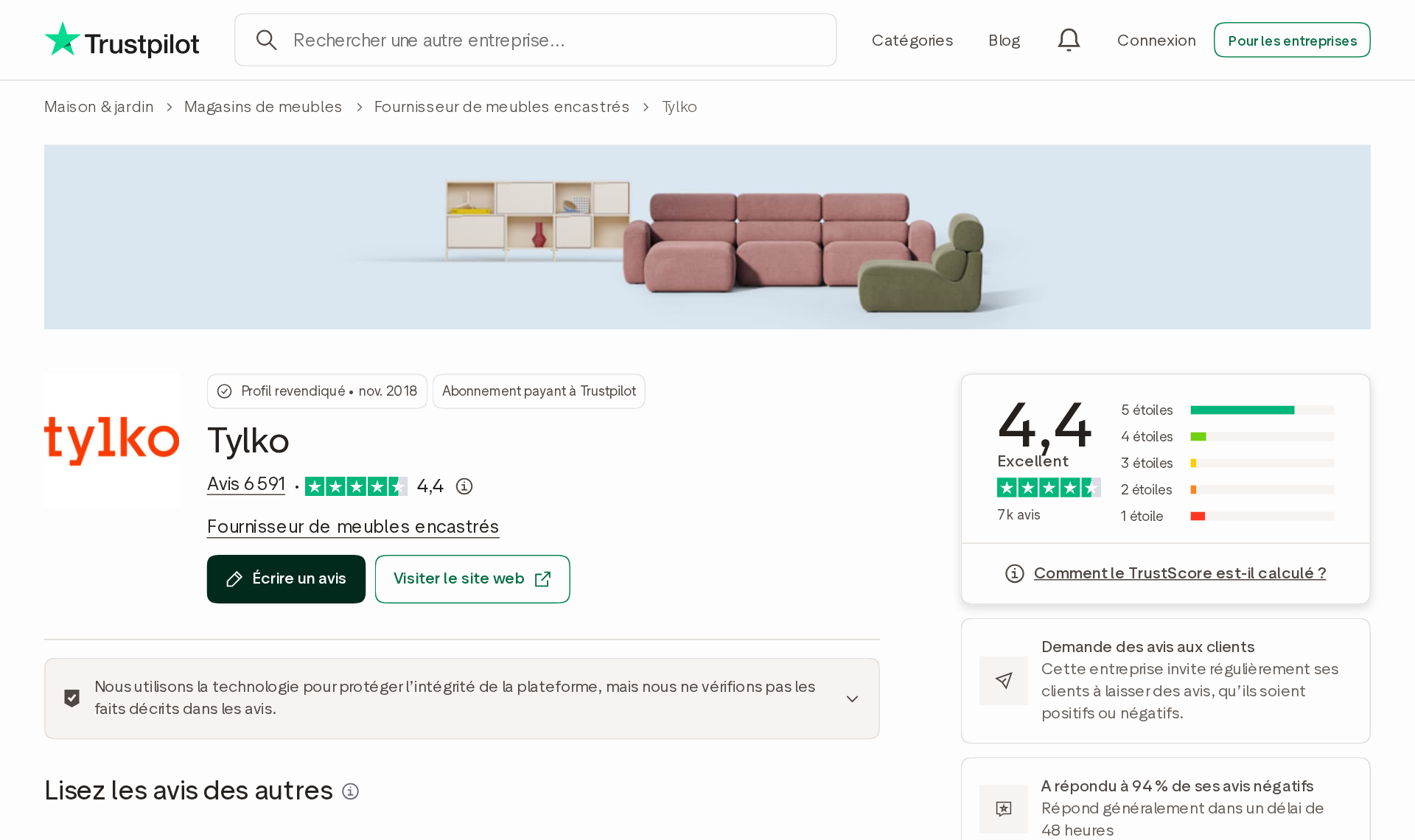This screenshot has height=840, width=1415.
Task: Click the star rating under Excellent
Action: click(1049, 487)
